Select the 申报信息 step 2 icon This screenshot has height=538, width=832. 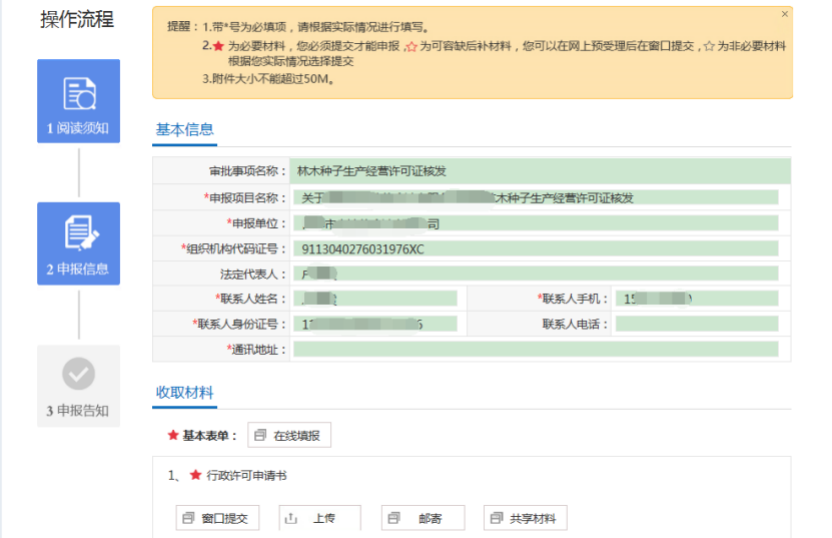tap(78, 233)
